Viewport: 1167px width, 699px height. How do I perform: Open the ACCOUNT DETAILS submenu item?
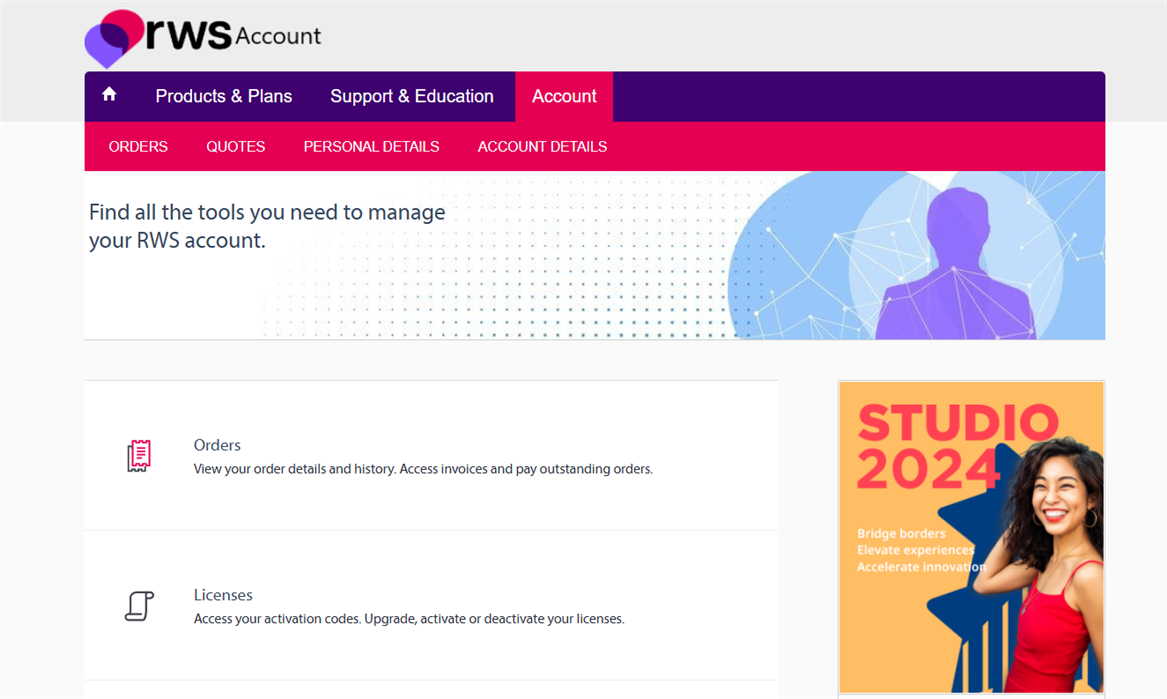542,146
